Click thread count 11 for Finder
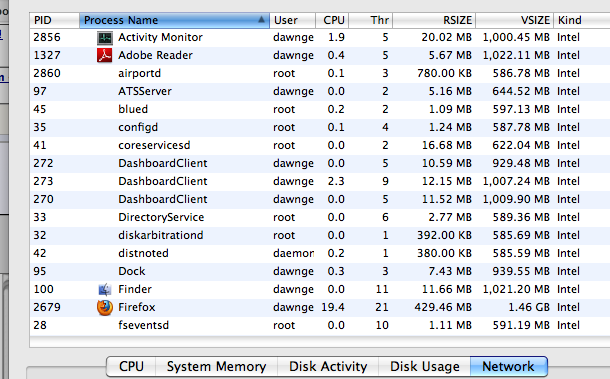610x379 pixels. [x=382, y=290]
